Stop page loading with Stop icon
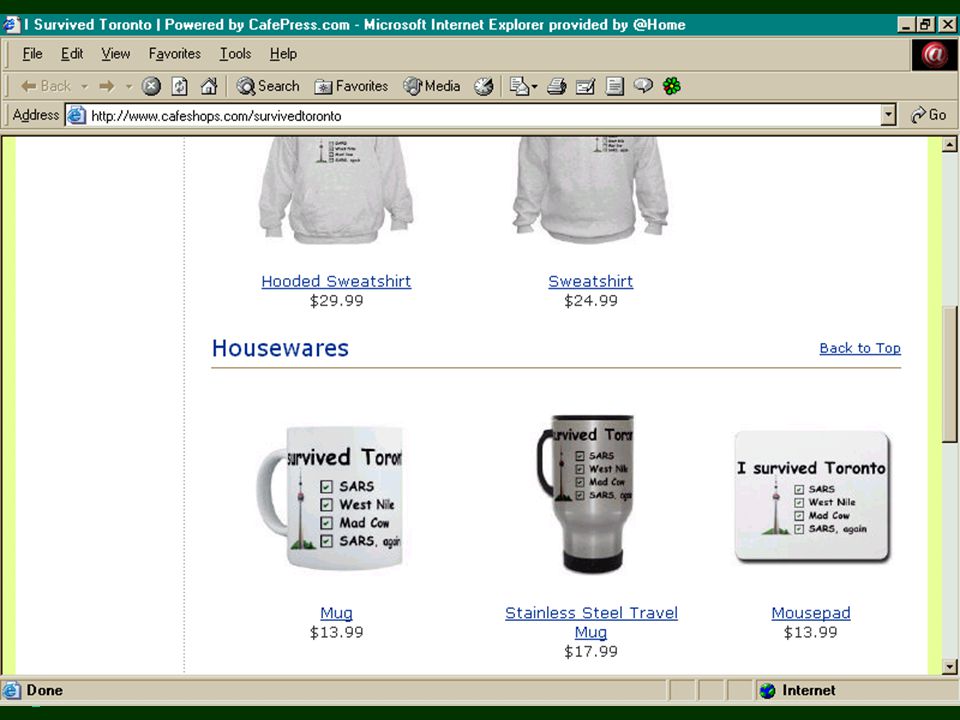Image resolution: width=960 pixels, height=720 pixels. (x=151, y=86)
